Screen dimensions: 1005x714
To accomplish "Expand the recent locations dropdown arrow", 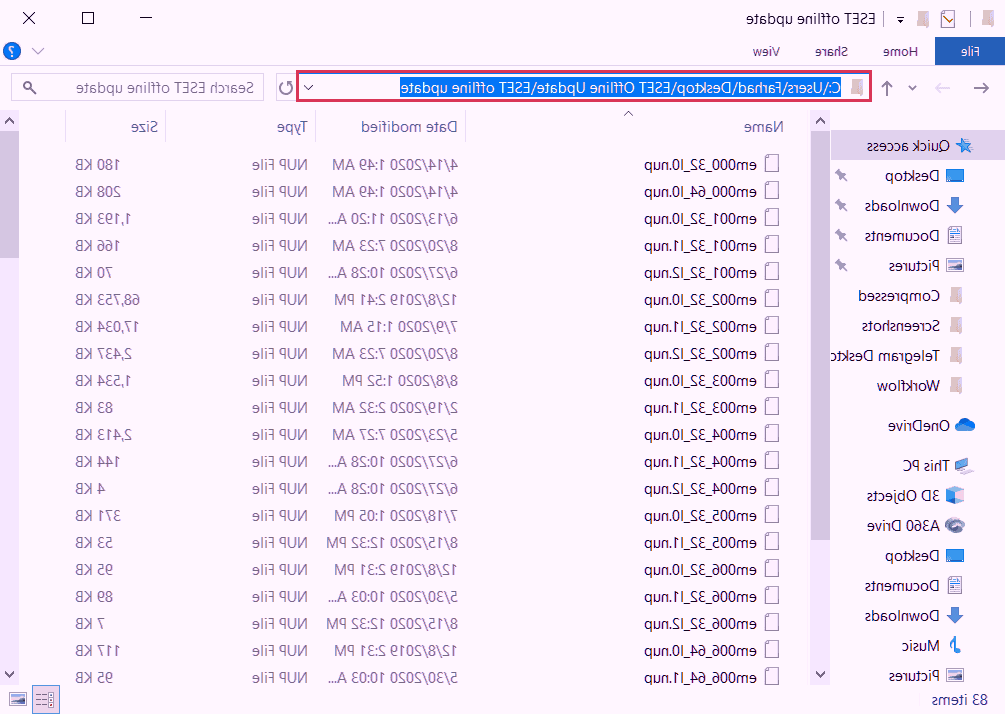I will coord(912,88).
